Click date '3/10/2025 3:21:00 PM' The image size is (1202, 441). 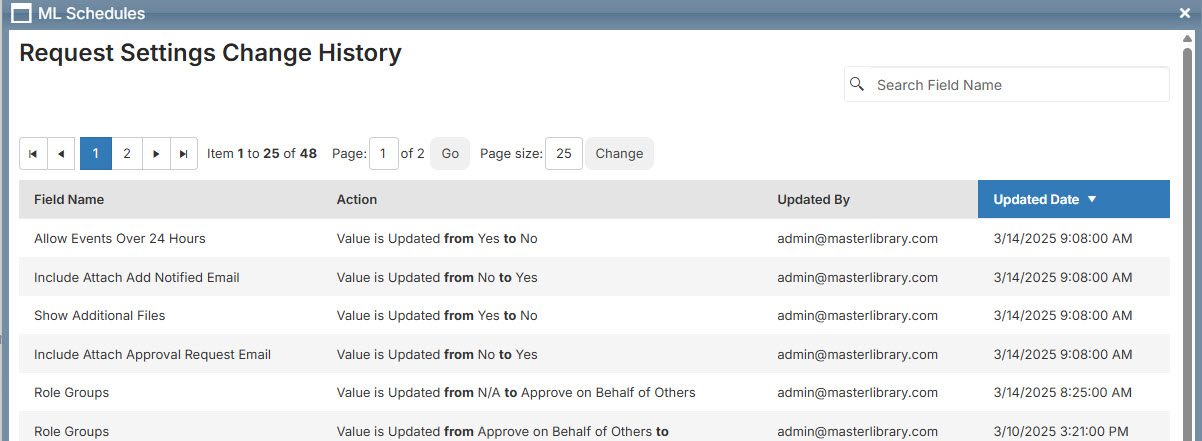point(1061,431)
